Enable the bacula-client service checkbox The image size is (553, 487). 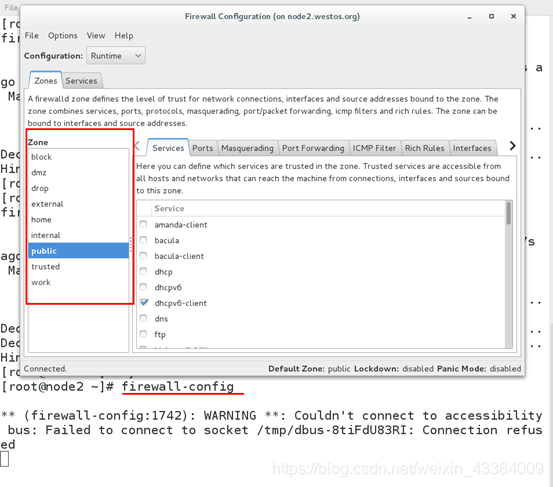click(x=143, y=255)
